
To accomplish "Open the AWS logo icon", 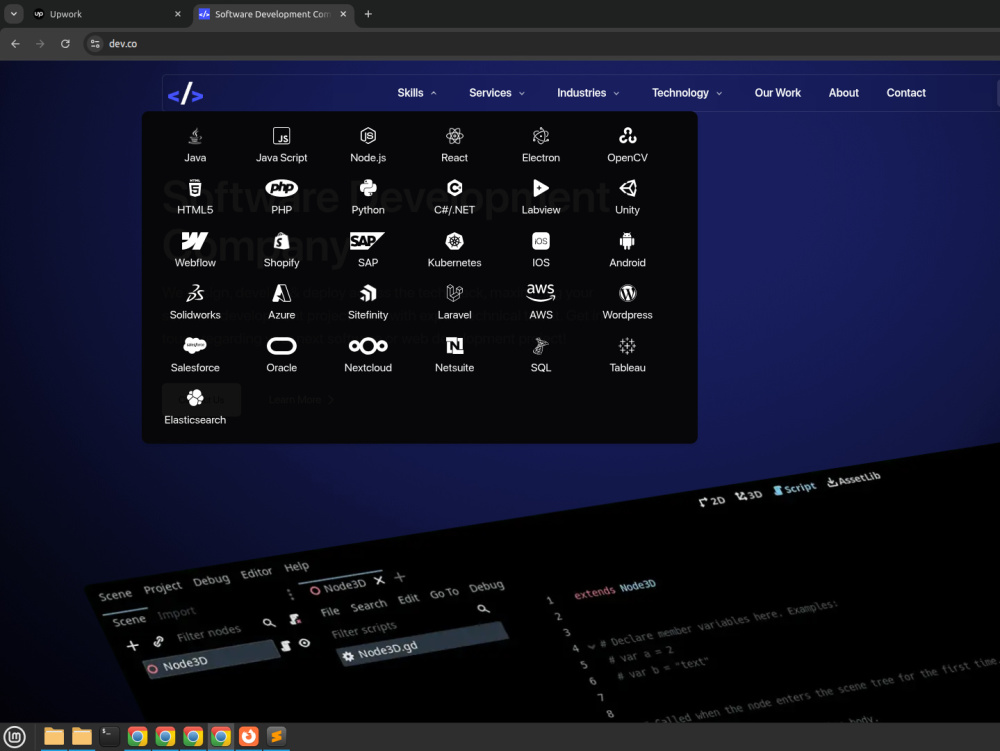I will (541, 293).
